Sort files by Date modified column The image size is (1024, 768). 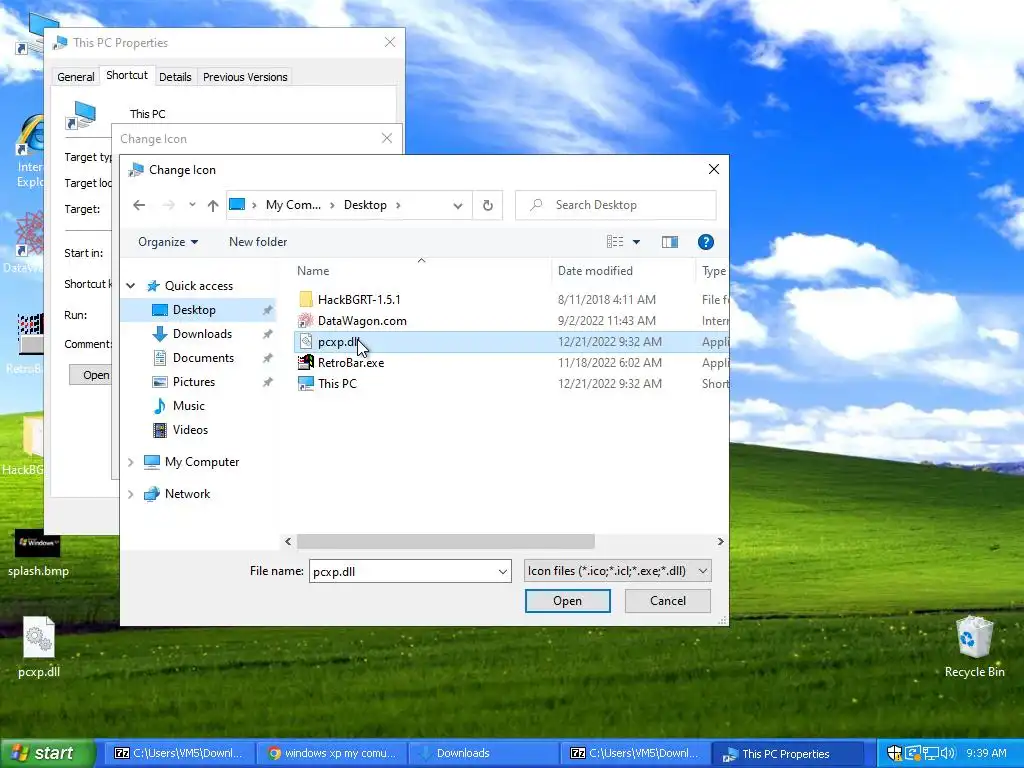click(x=595, y=271)
